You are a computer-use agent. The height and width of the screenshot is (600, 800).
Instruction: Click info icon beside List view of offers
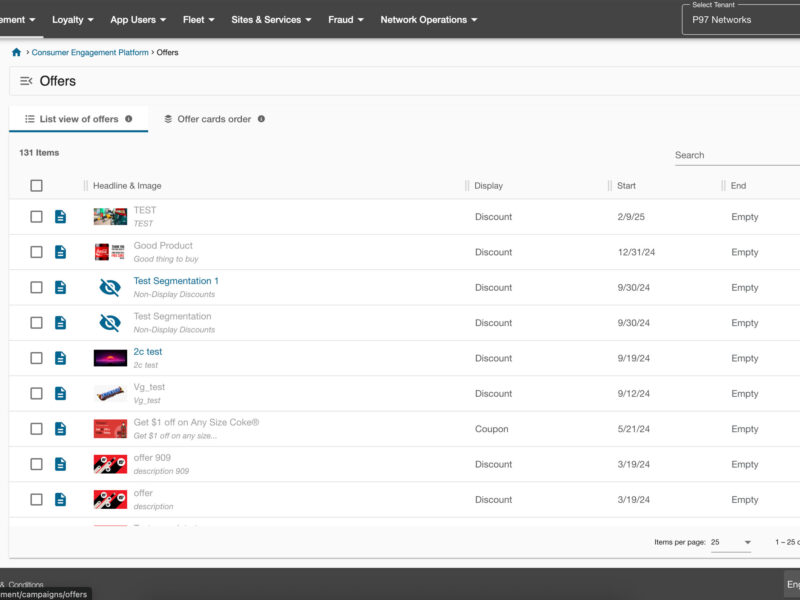coord(128,119)
